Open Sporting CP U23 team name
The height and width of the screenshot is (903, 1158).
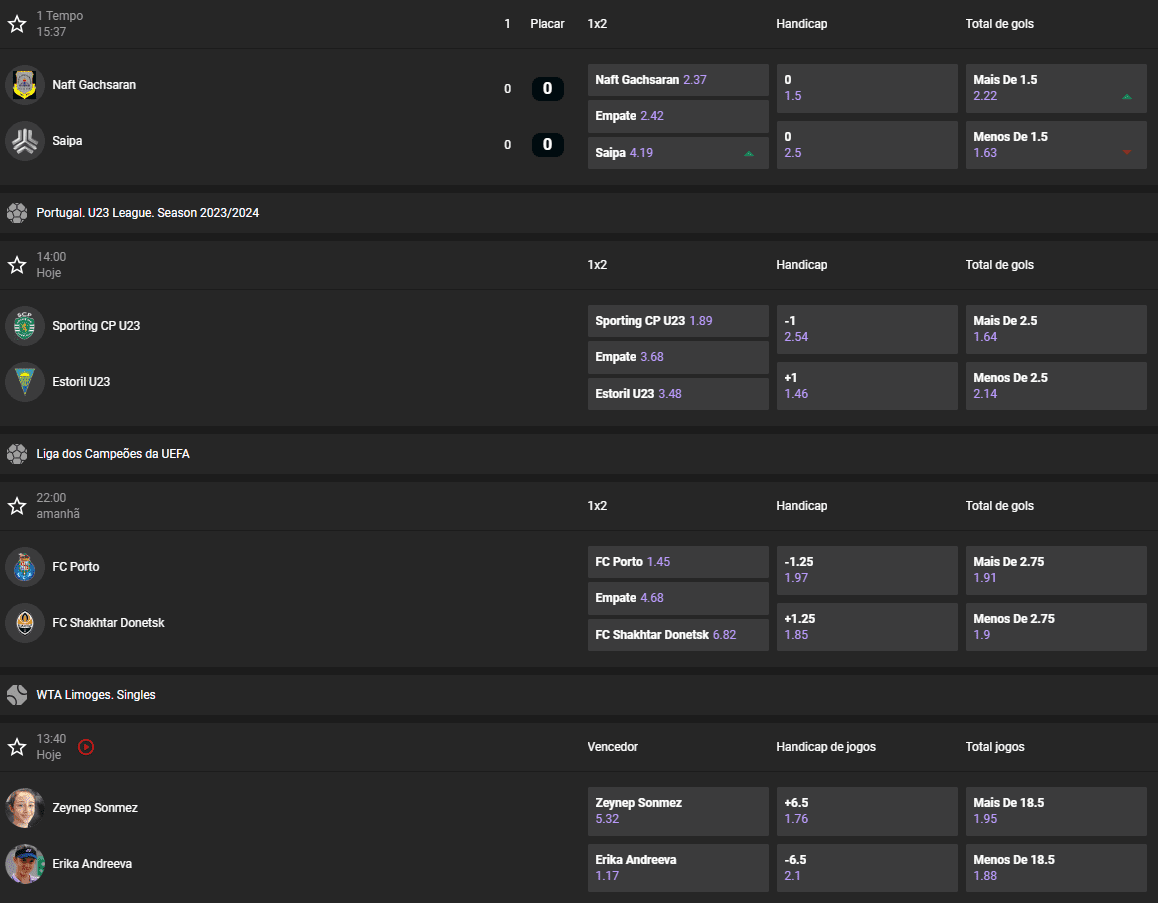(x=96, y=326)
